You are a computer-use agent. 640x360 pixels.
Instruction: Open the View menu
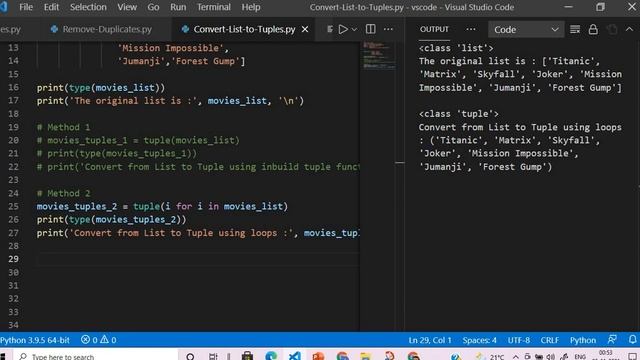tap(127, 7)
